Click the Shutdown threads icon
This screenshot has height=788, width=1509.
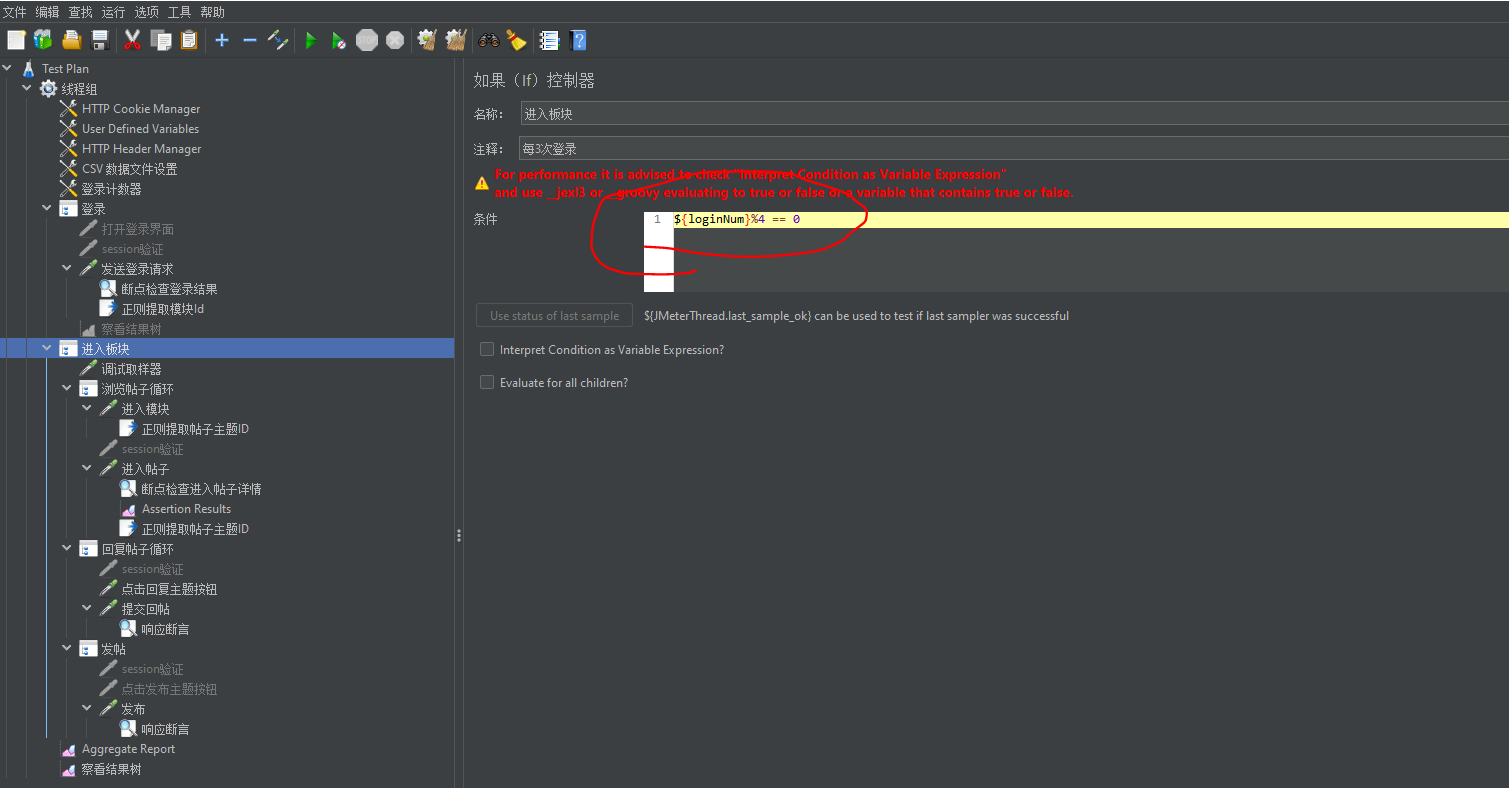click(395, 40)
